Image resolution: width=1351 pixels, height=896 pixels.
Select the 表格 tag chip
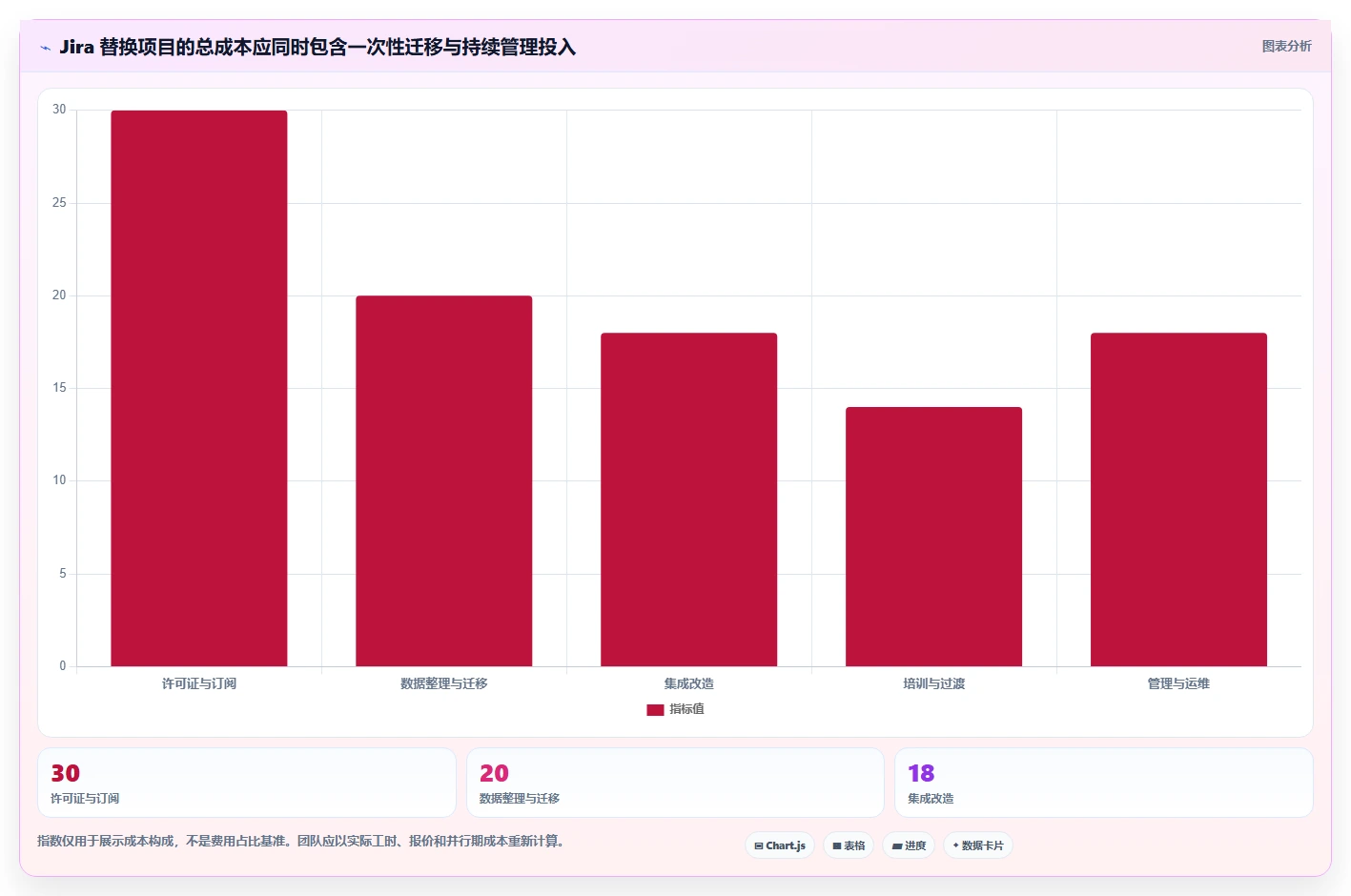(849, 845)
